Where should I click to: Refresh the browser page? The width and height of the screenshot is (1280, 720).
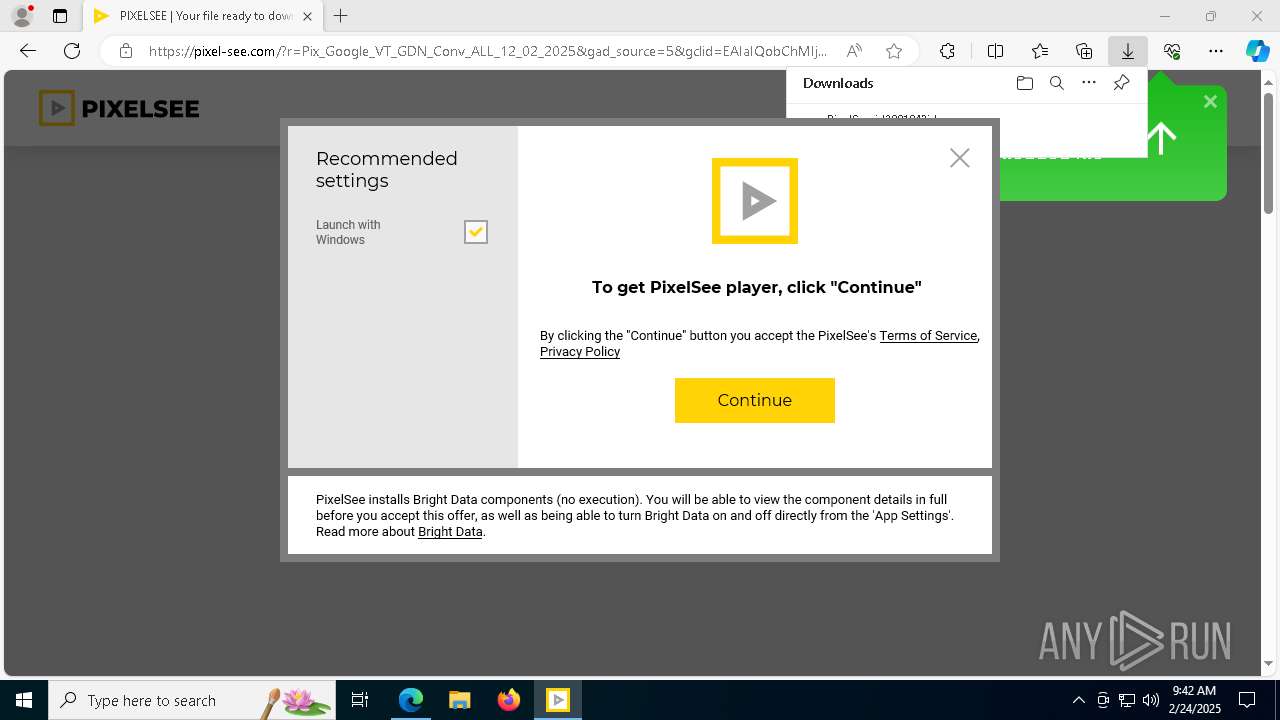[x=72, y=51]
